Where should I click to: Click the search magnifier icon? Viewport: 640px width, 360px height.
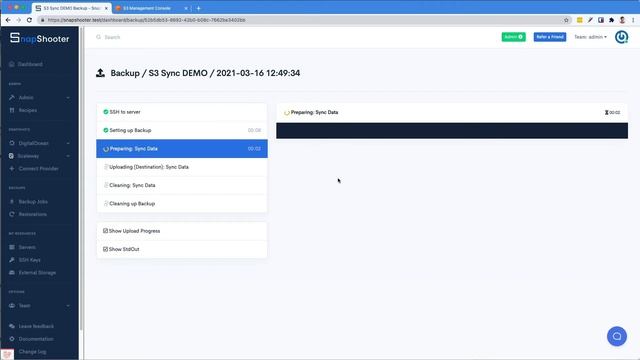(x=98, y=37)
